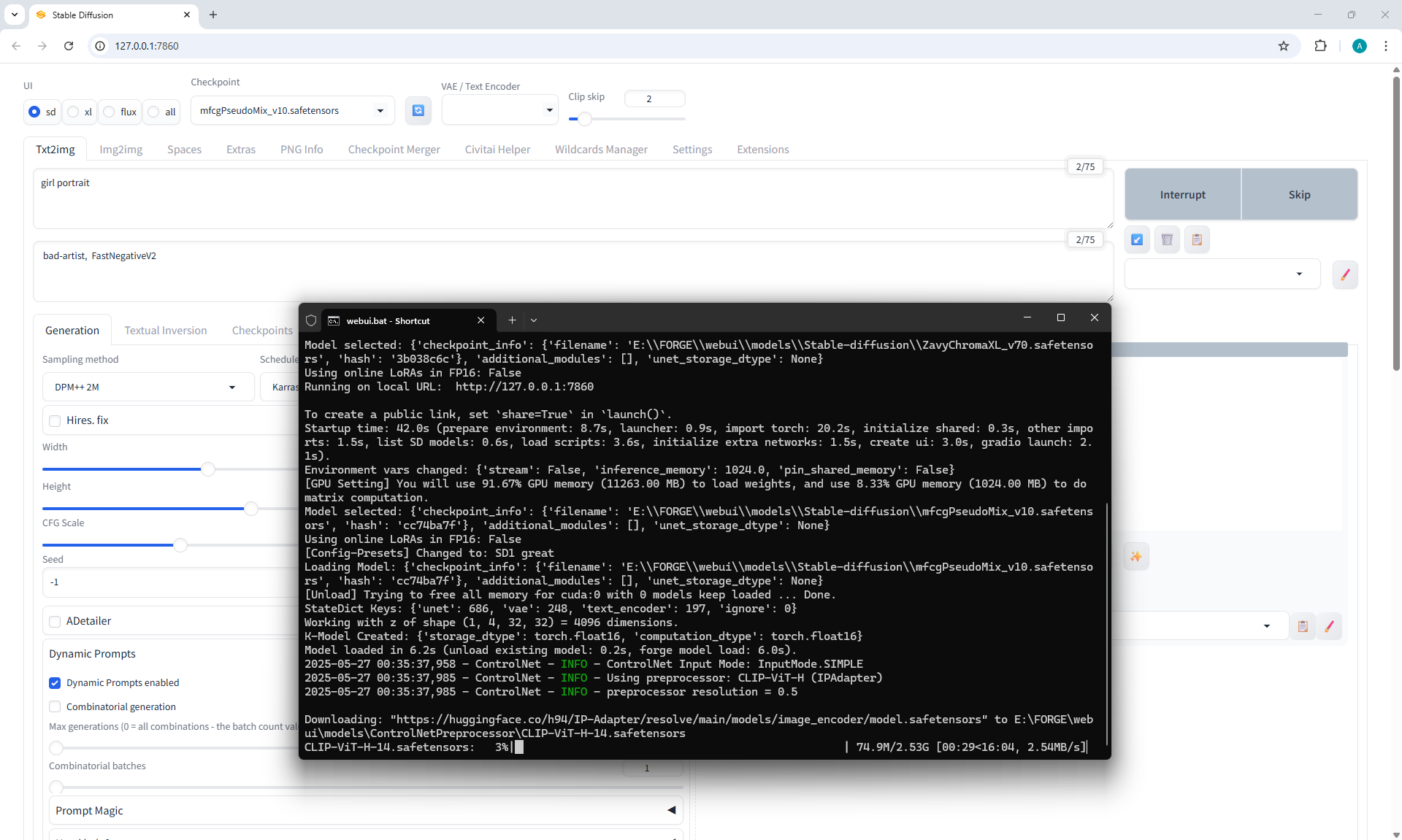1402x840 pixels.
Task: Click the CFG Scale slider handle
Action: tap(180, 545)
